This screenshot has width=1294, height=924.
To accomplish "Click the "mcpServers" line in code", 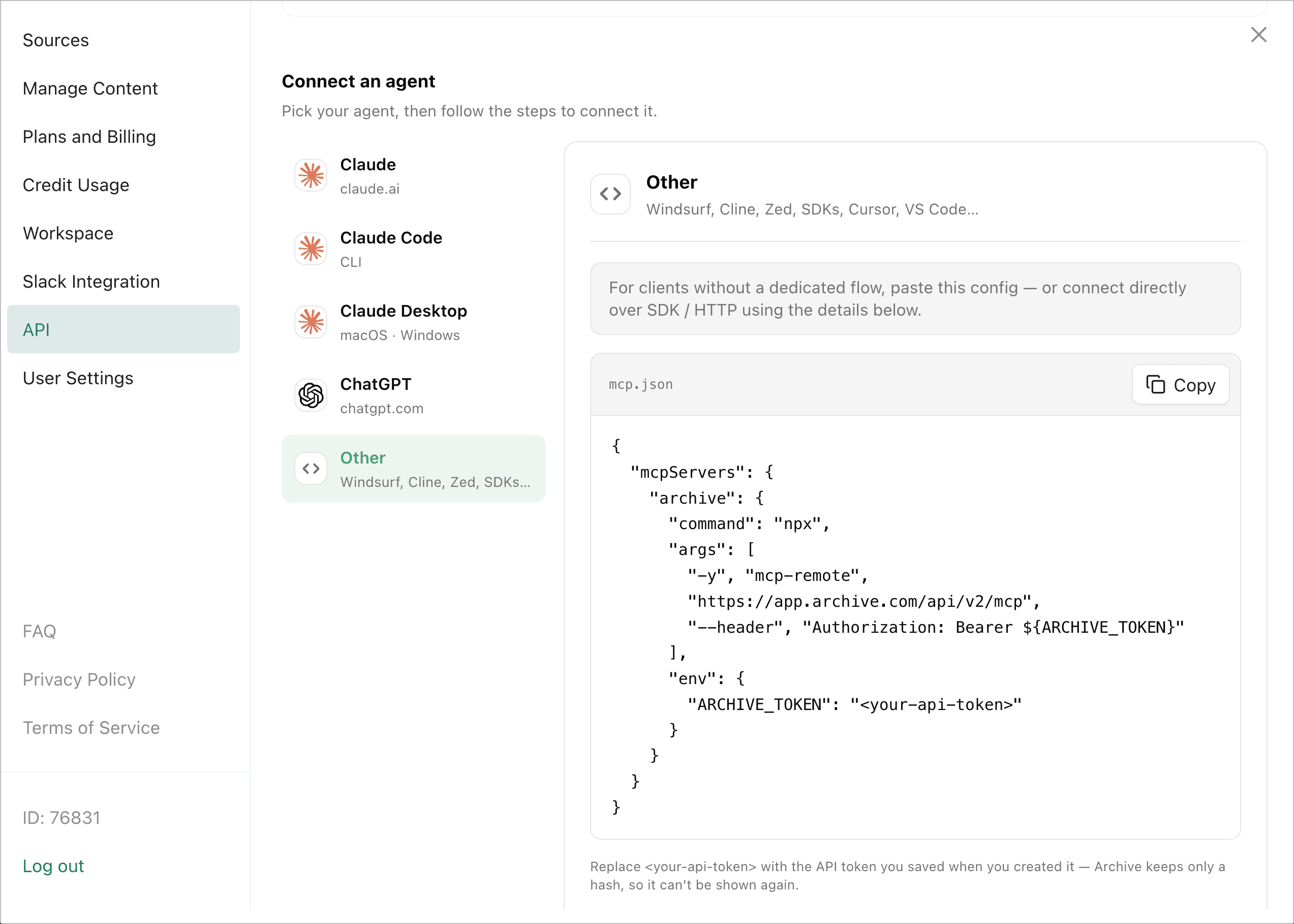I will pyautogui.click(x=702, y=472).
